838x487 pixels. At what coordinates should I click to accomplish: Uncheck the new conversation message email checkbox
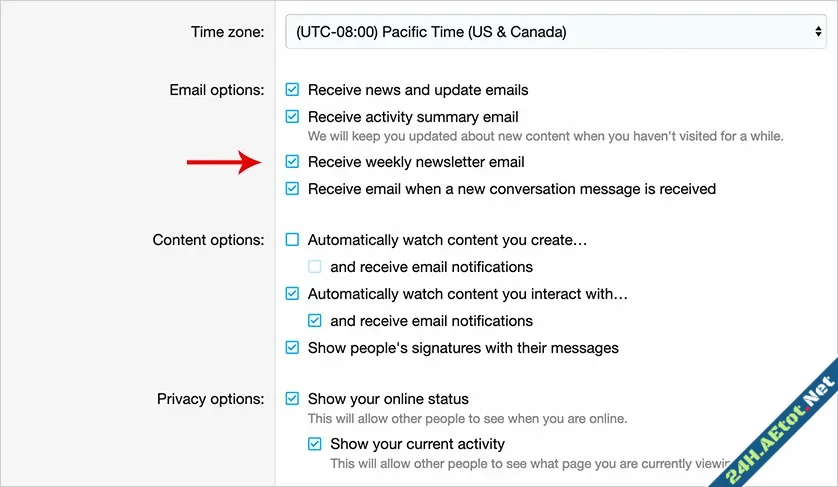point(292,189)
